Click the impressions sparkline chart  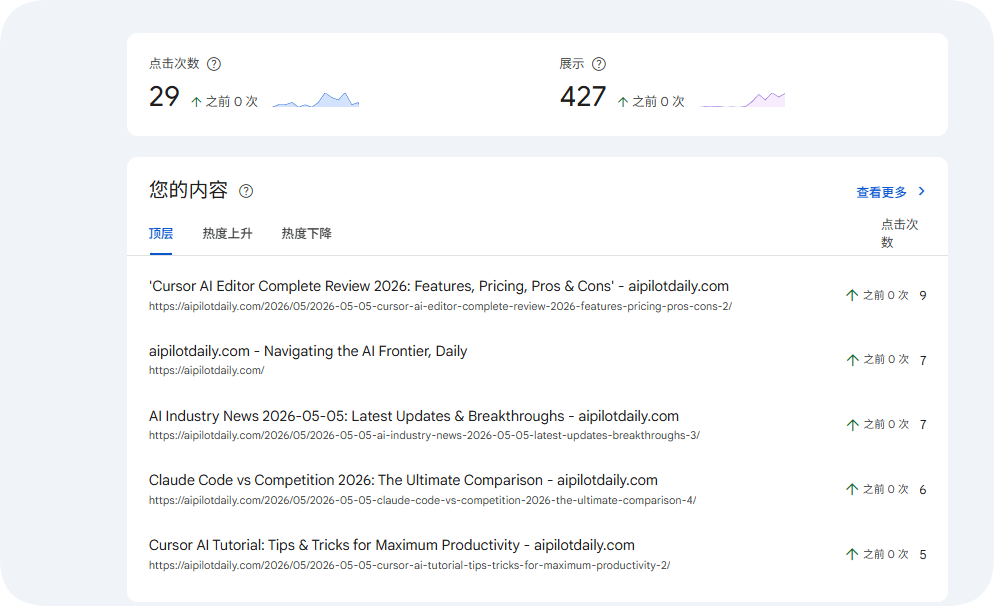coord(743,99)
